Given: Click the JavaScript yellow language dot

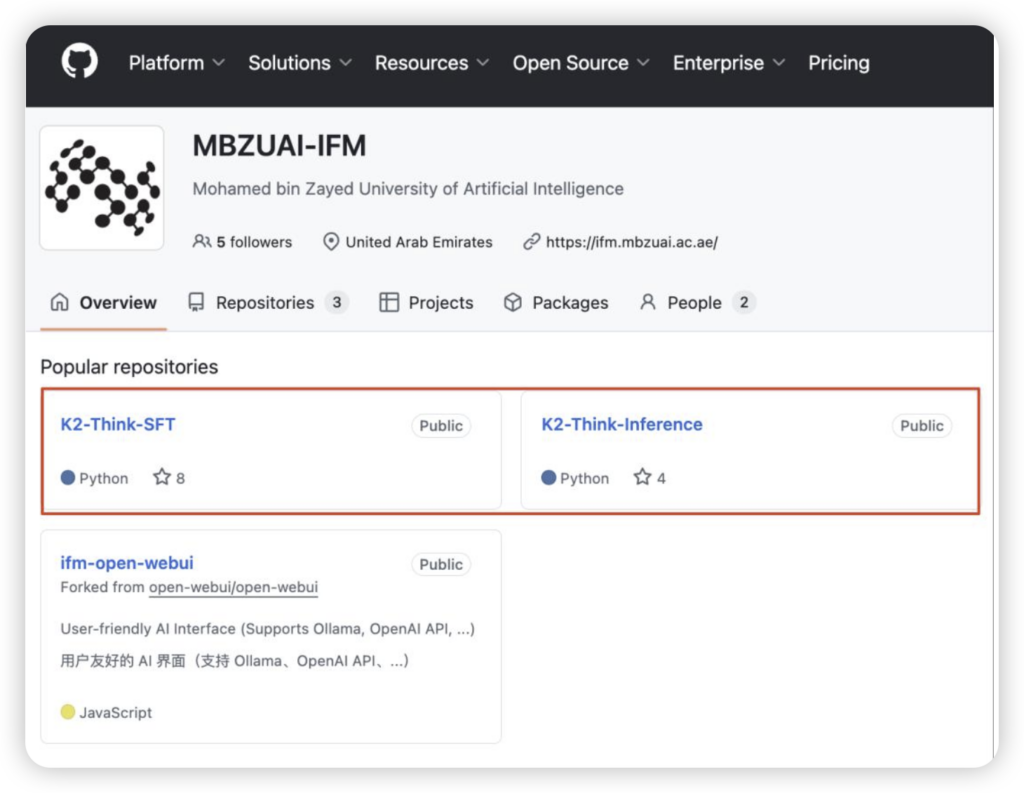Looking at the screenshot, I should pos(67,711).
